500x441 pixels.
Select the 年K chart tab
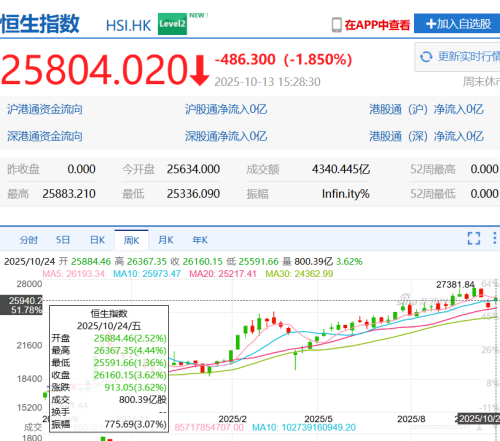point(200,240)
